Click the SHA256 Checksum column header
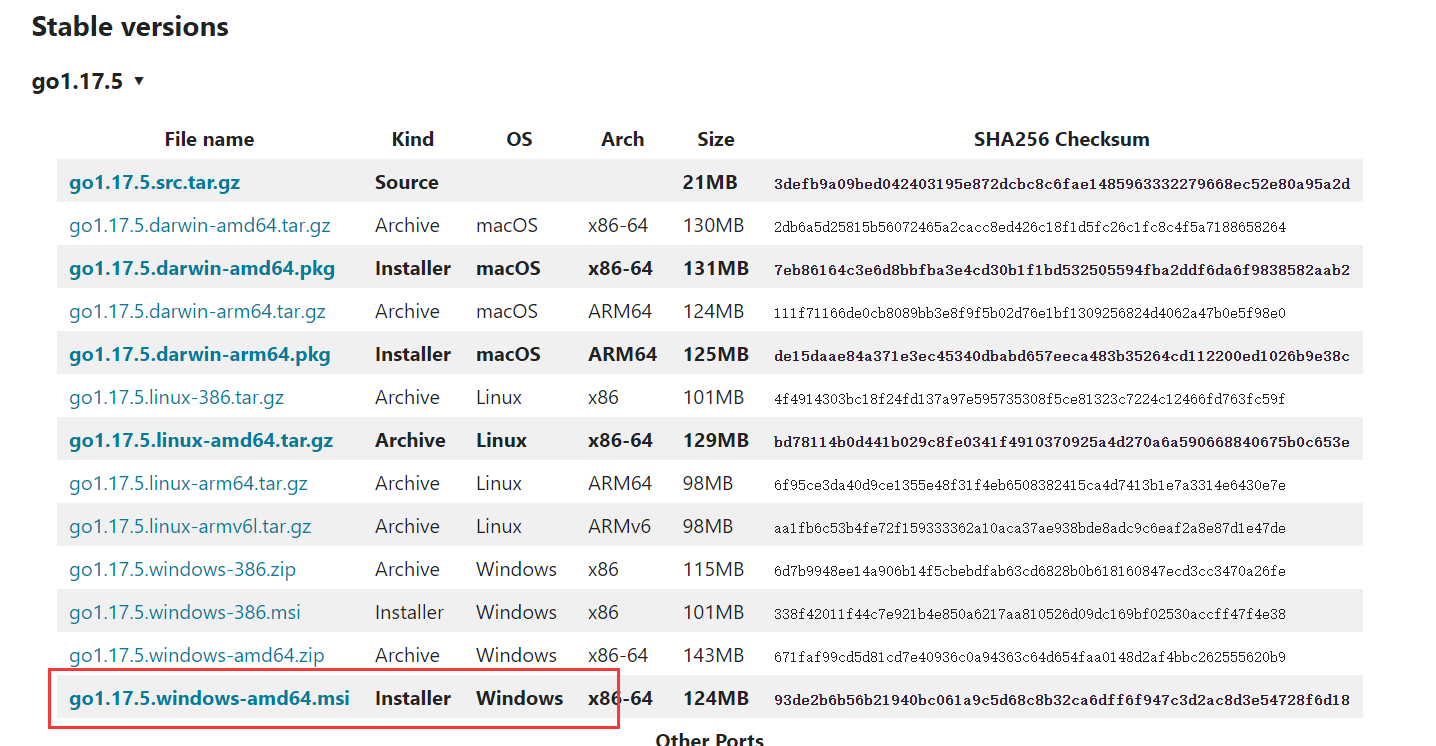Viewport: 1436px width, 746px height. click(x=1061, y=140)
